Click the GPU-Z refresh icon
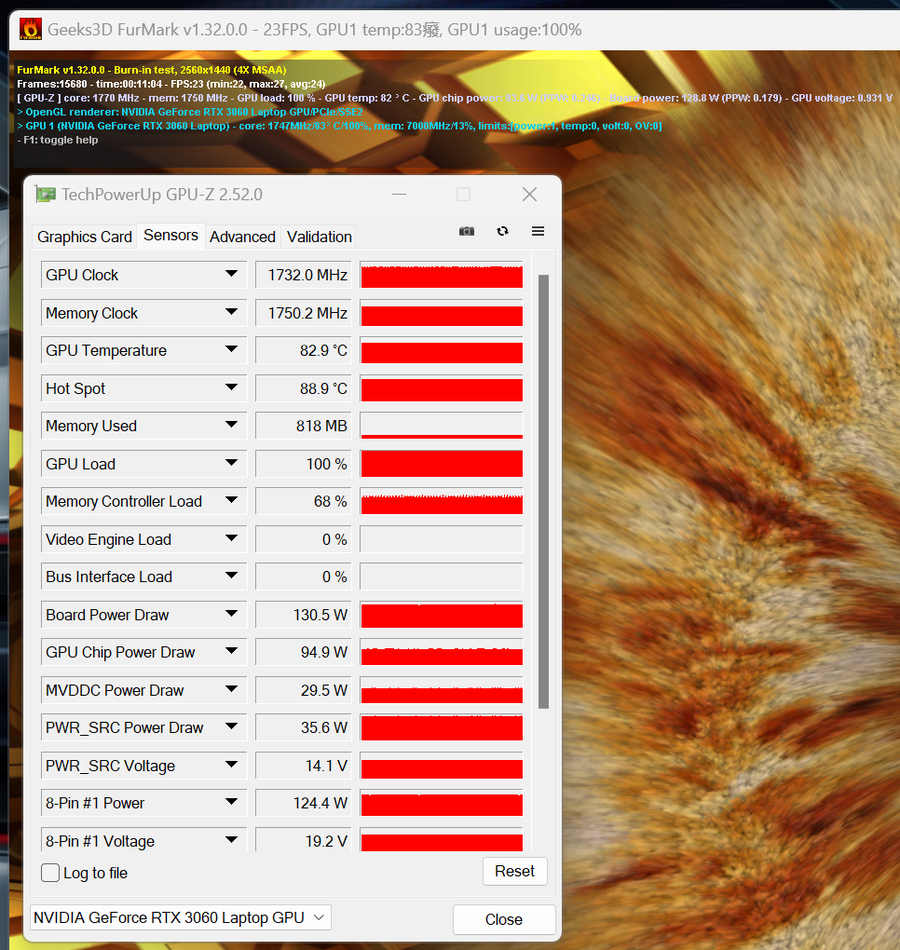The width and height of the screenshot is (900, 950). click(502, 231)
